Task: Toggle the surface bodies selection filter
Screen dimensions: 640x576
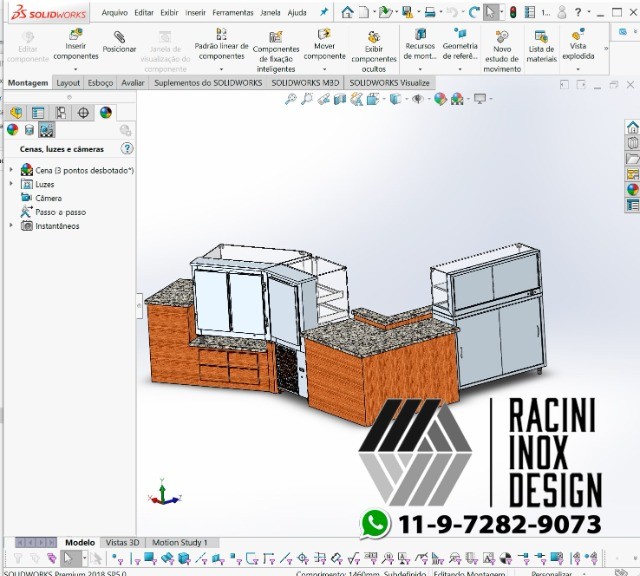Action: 167,558
